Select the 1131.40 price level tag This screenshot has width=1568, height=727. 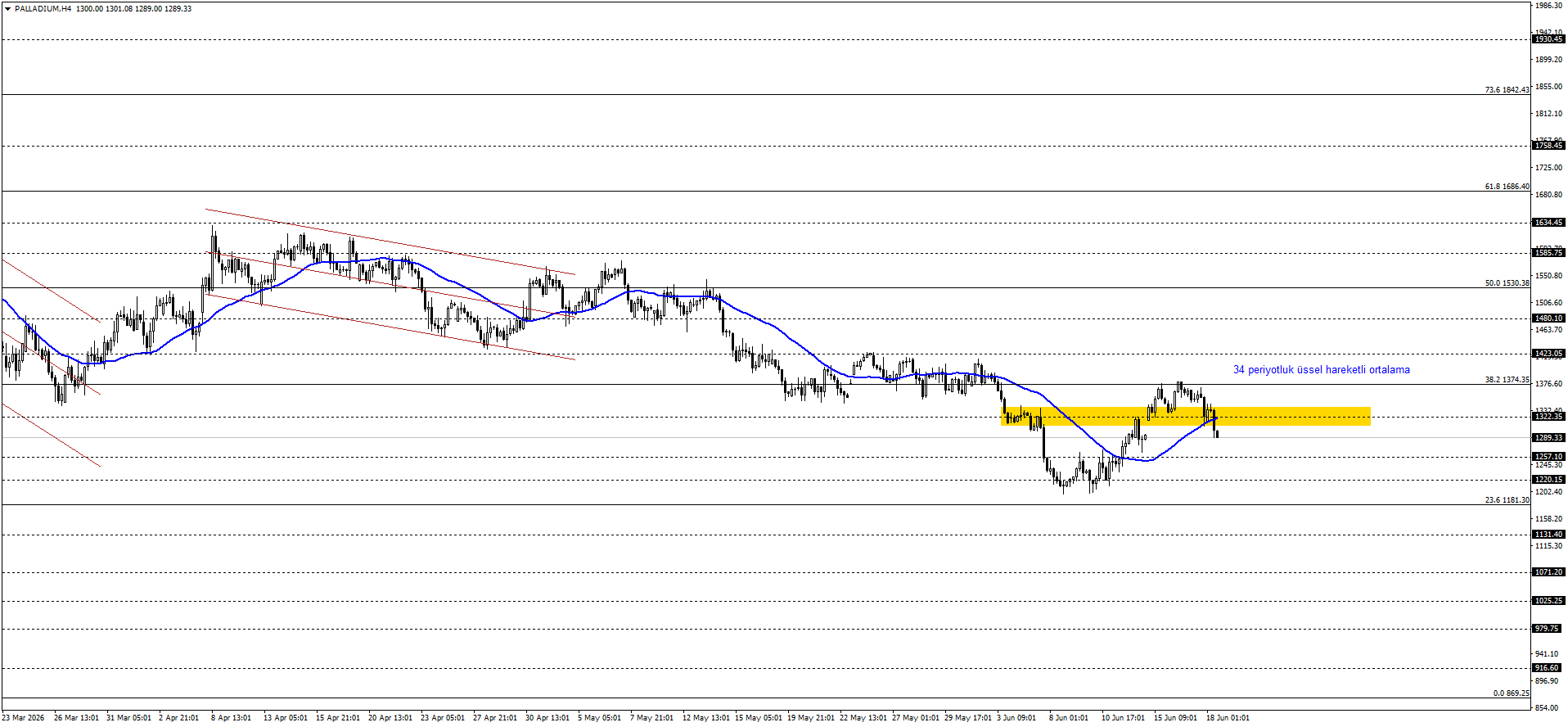[x=1548, y=535]
